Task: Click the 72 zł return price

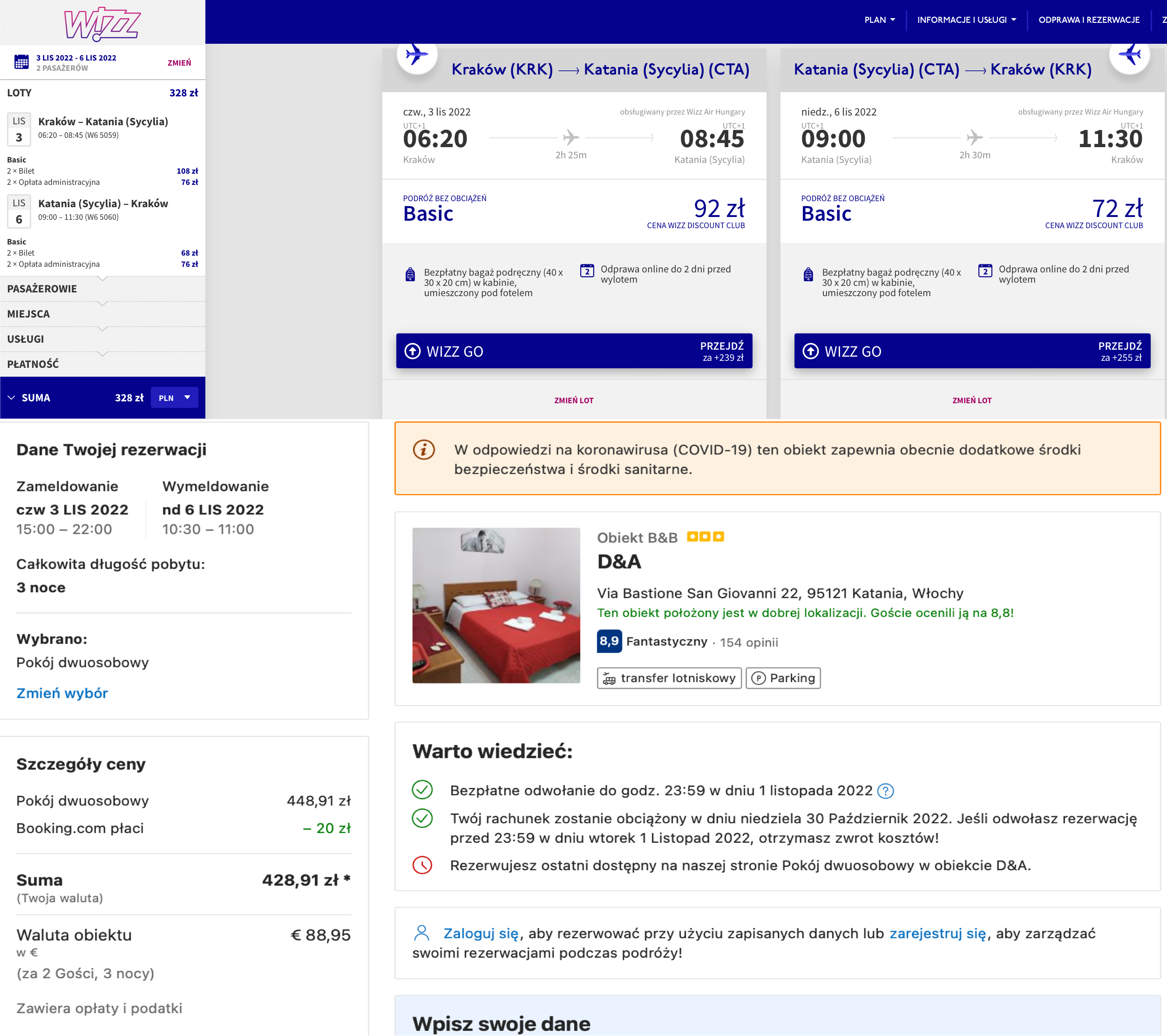Action: click(1117, 208)
